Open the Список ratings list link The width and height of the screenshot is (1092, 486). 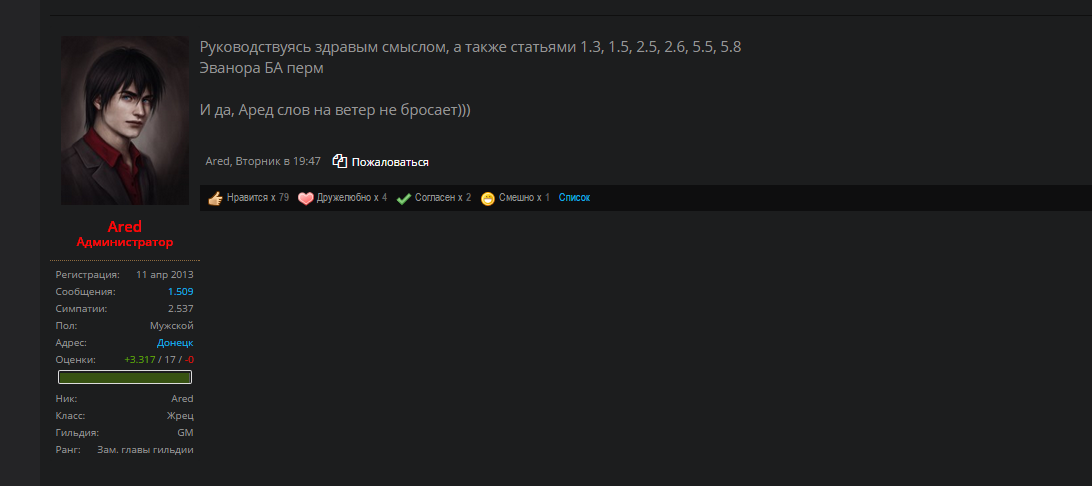[x=574, y=198]
